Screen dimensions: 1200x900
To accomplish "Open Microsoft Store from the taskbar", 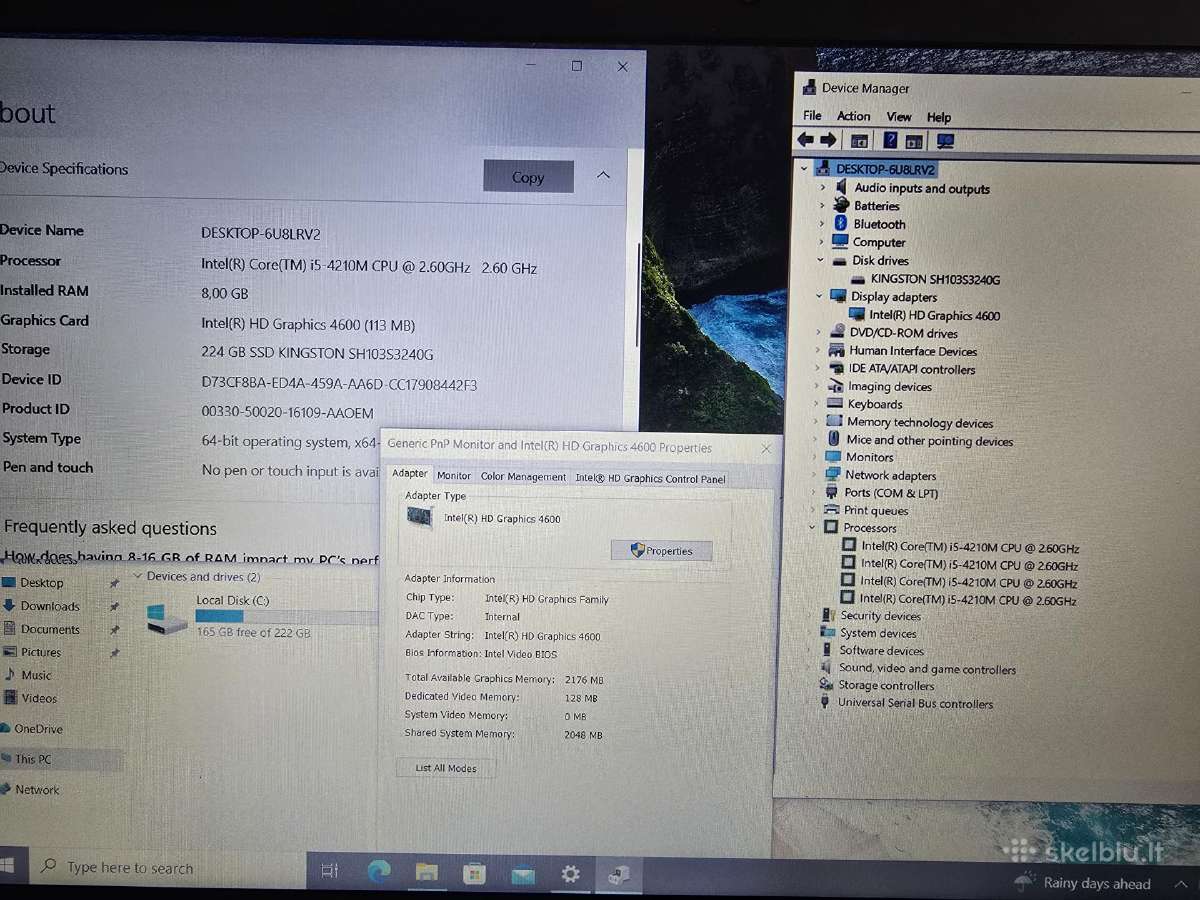I will (x=474, y=874).
